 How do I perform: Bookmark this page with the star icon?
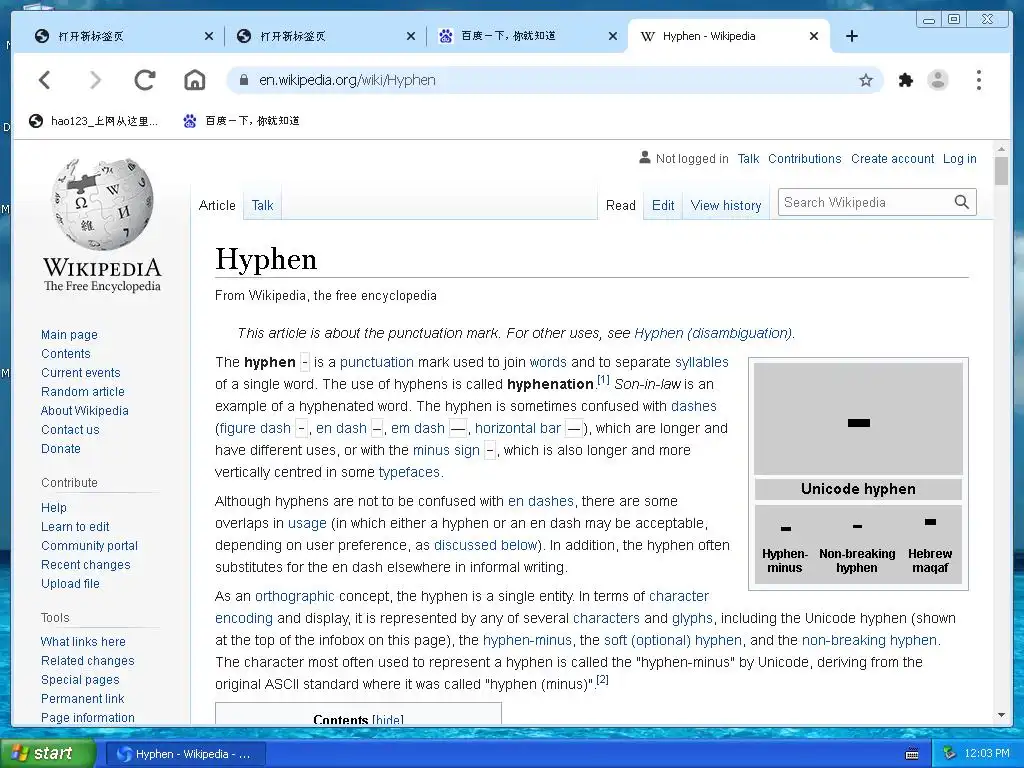click(x=866, y=80)
